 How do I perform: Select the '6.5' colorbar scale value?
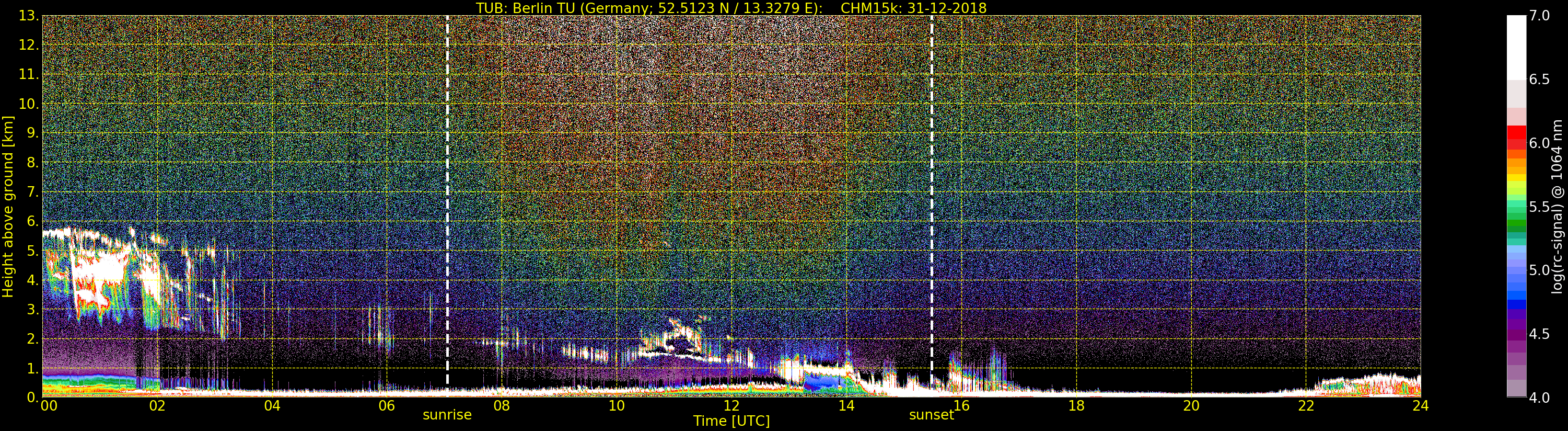pyautogui.click(x=1539, y=80)
